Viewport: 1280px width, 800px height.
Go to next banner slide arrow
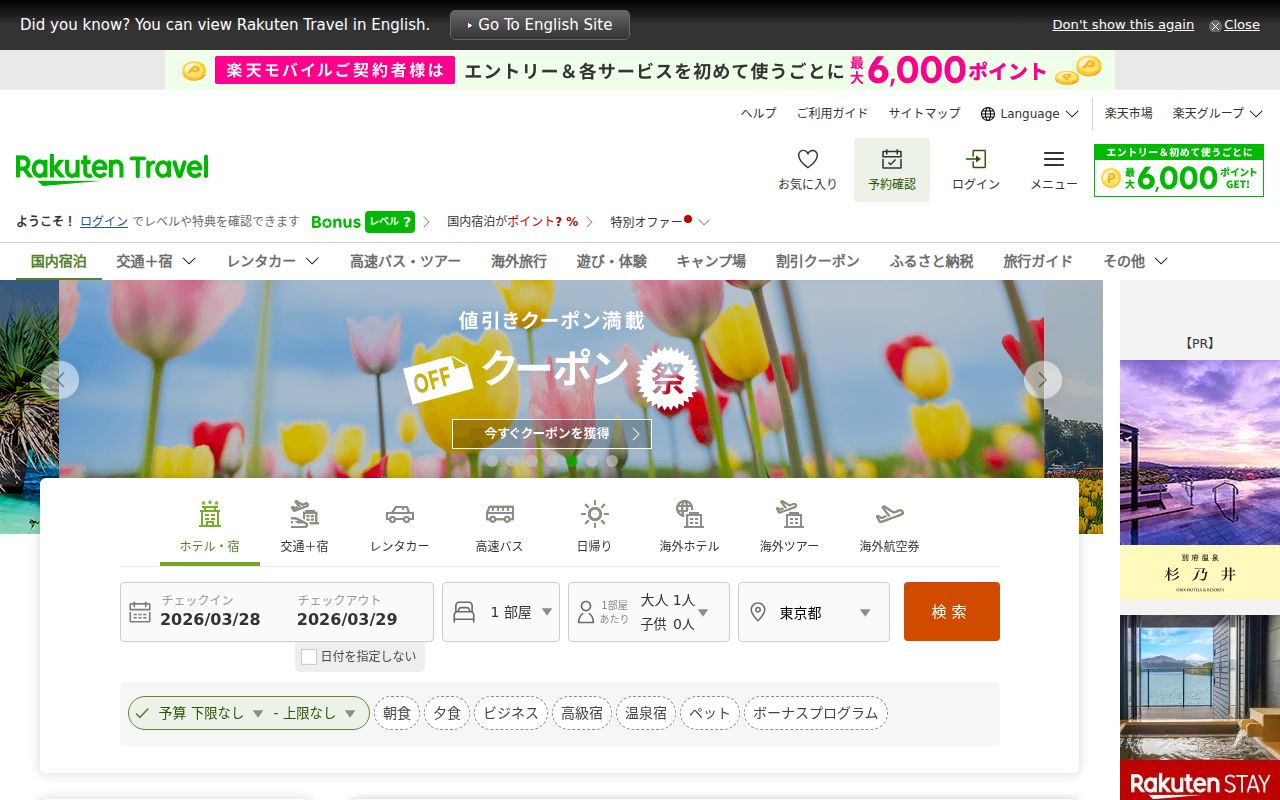tap(1043, 380)
